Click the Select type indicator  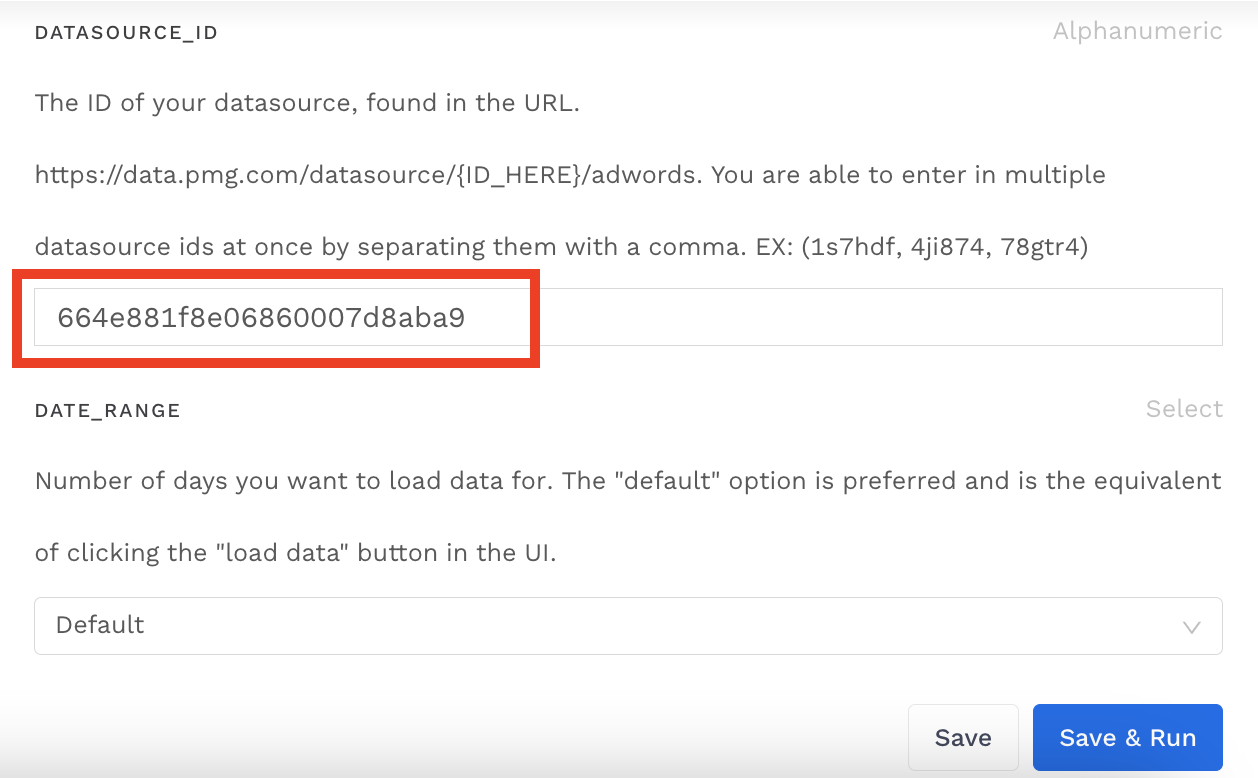tap(1184, 408)
